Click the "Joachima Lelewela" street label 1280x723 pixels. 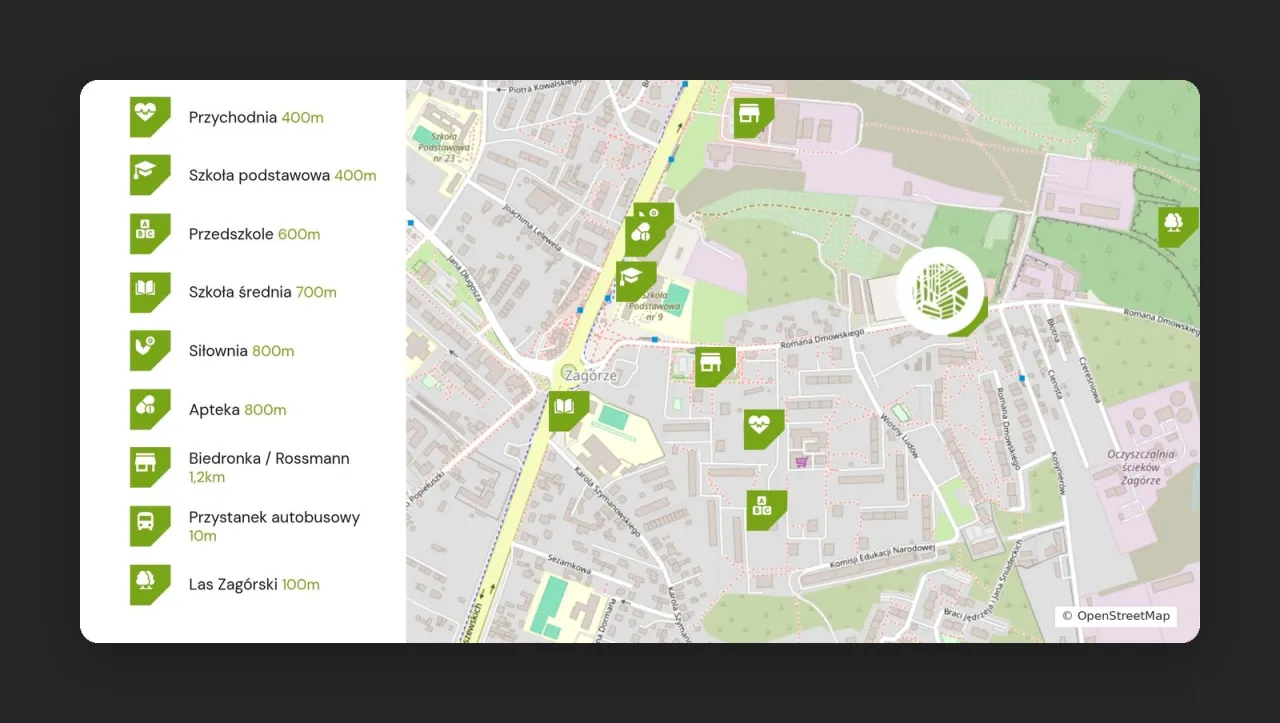[533, 227]
